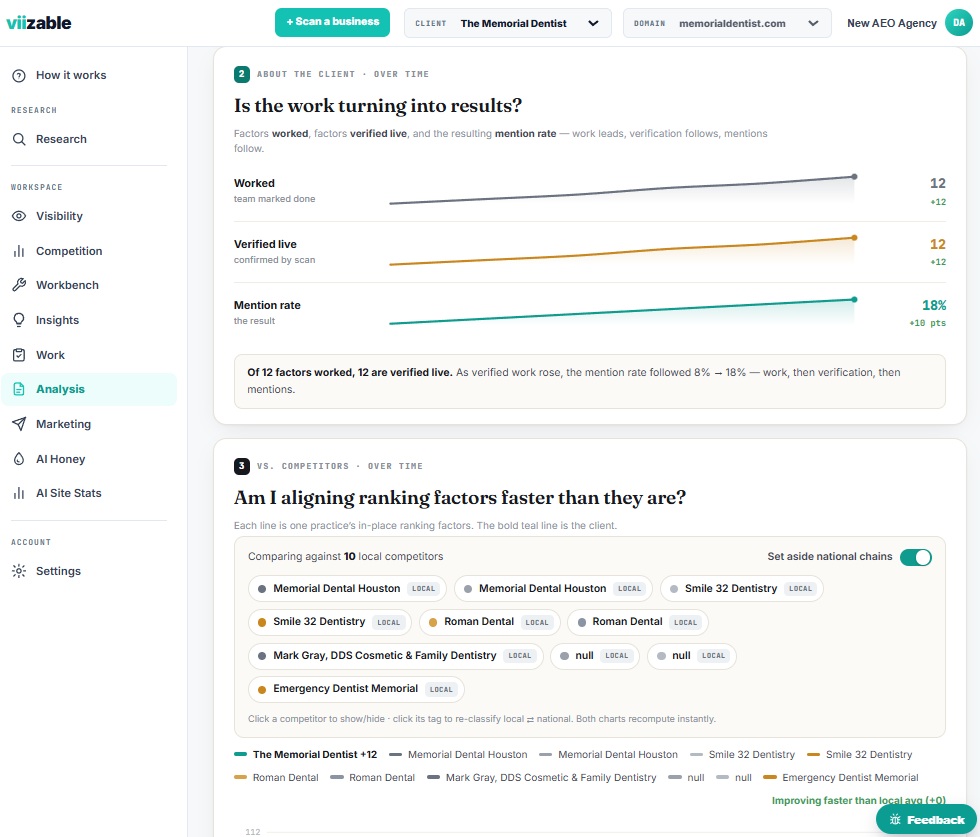Click the Work clipboard icon
The image size is (980, 837).
tap(19, 355)
